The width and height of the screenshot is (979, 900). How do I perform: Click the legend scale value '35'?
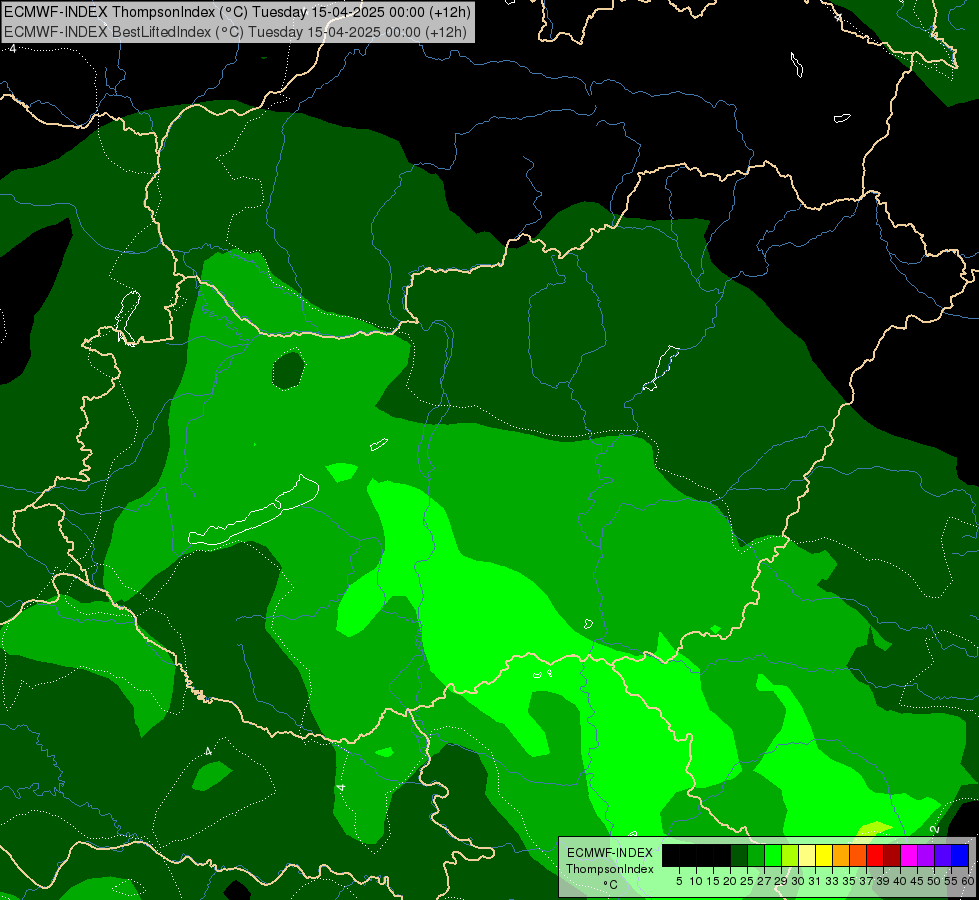849,881
